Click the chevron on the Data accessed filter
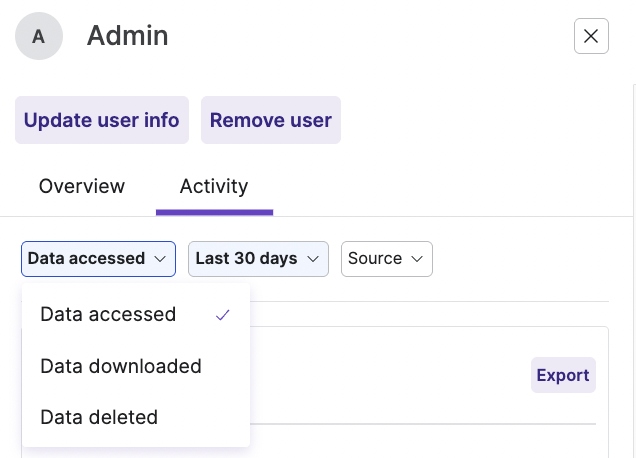The height and width of the screenshot is (458, 636). (160, 259)
